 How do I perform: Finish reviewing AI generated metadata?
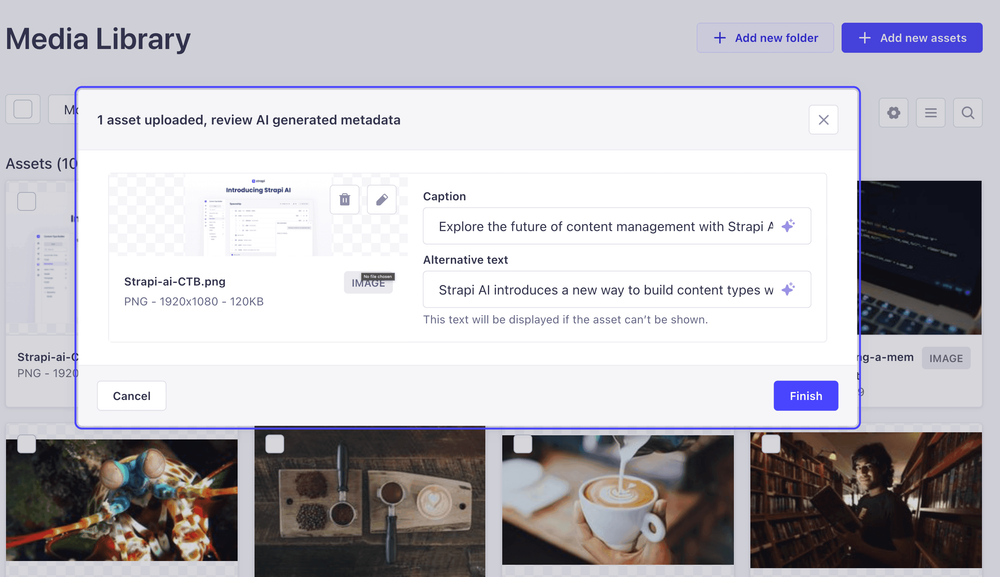805,396
